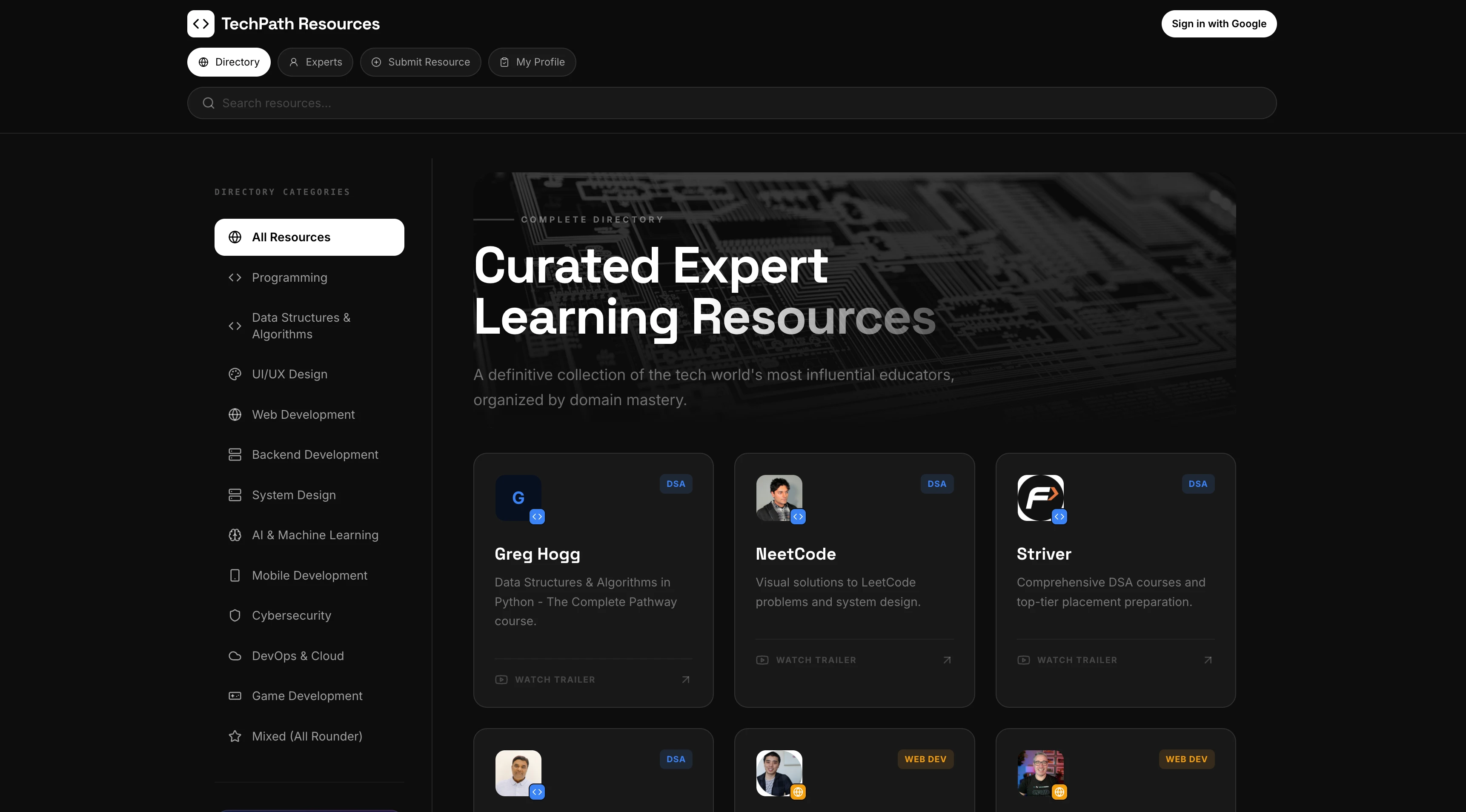1466x812 pixels.
Task: Open the Experts tab
Action: (315, 62)
